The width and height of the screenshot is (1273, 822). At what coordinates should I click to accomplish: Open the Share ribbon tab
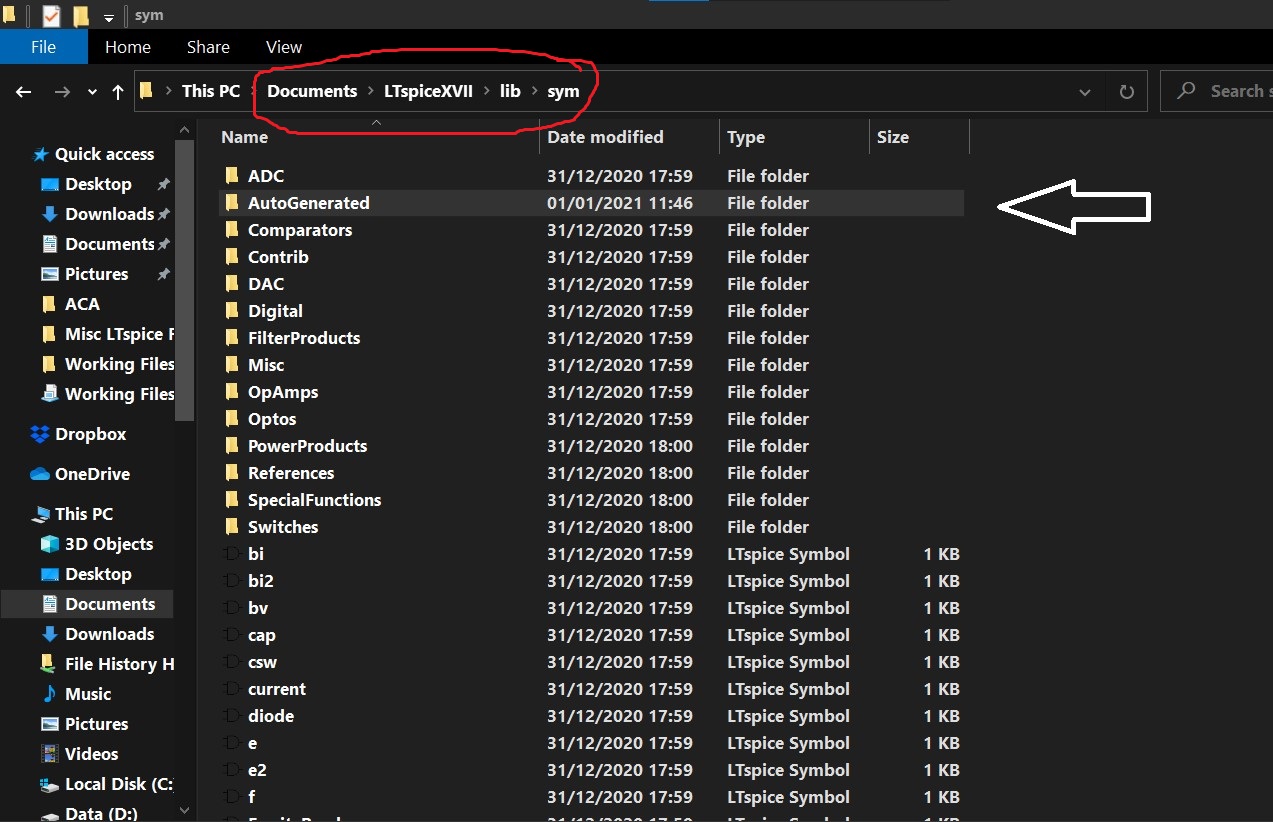tap(208, 47)
